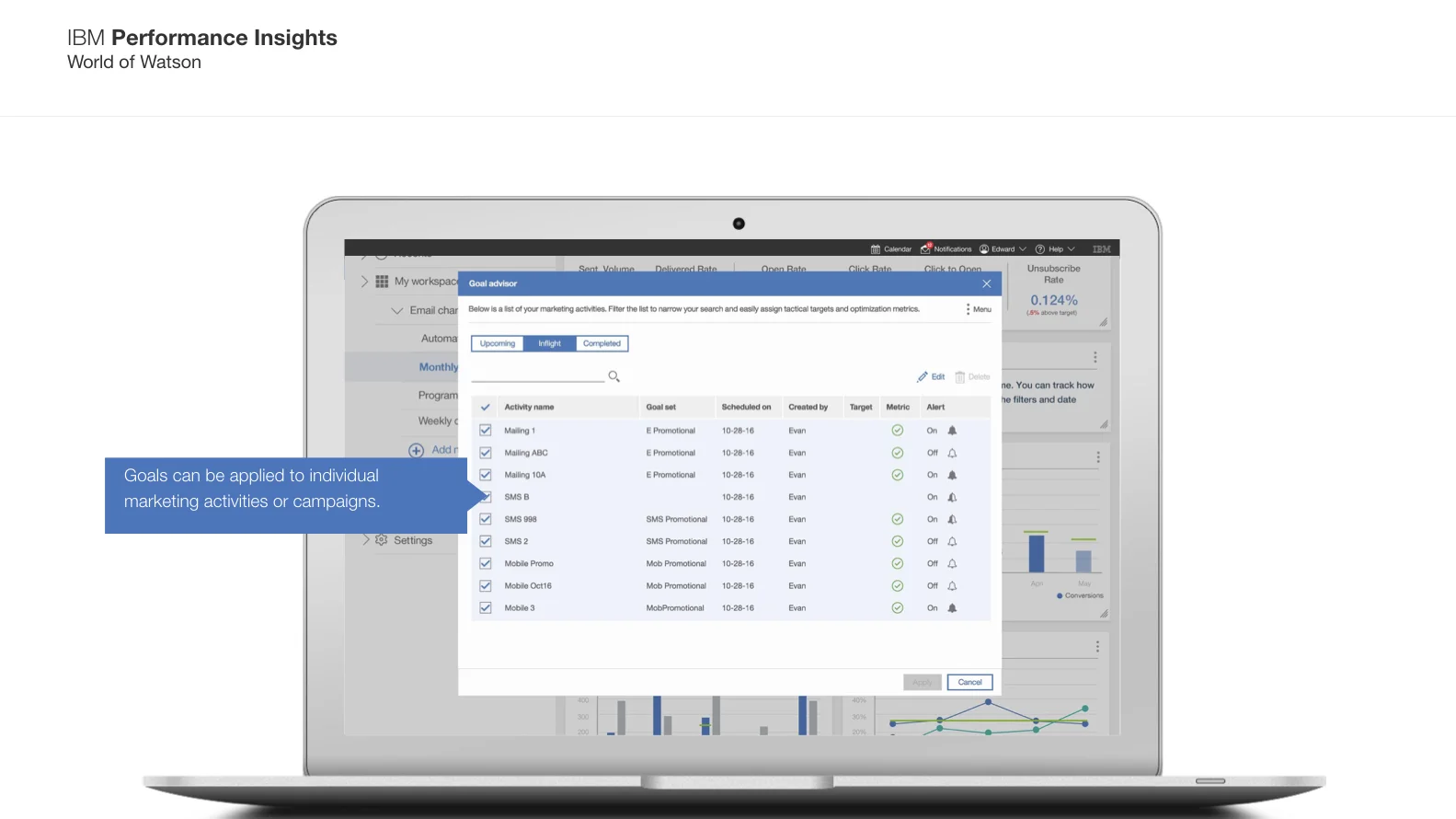
Task: Click the Delete trash icon
Action: pos(959,376)
